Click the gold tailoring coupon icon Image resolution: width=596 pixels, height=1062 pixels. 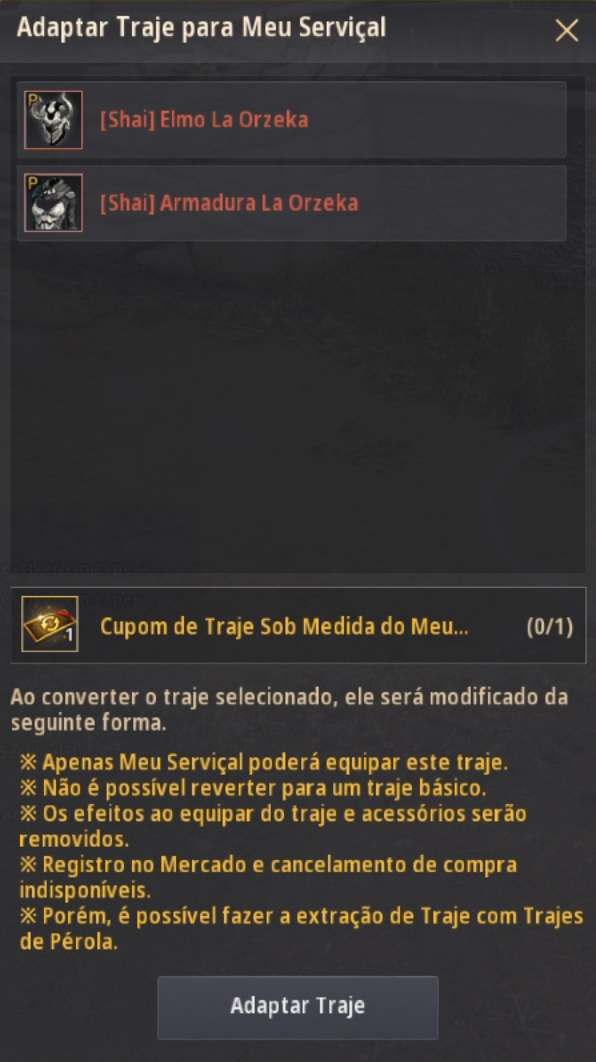click(x=49, y=624)
